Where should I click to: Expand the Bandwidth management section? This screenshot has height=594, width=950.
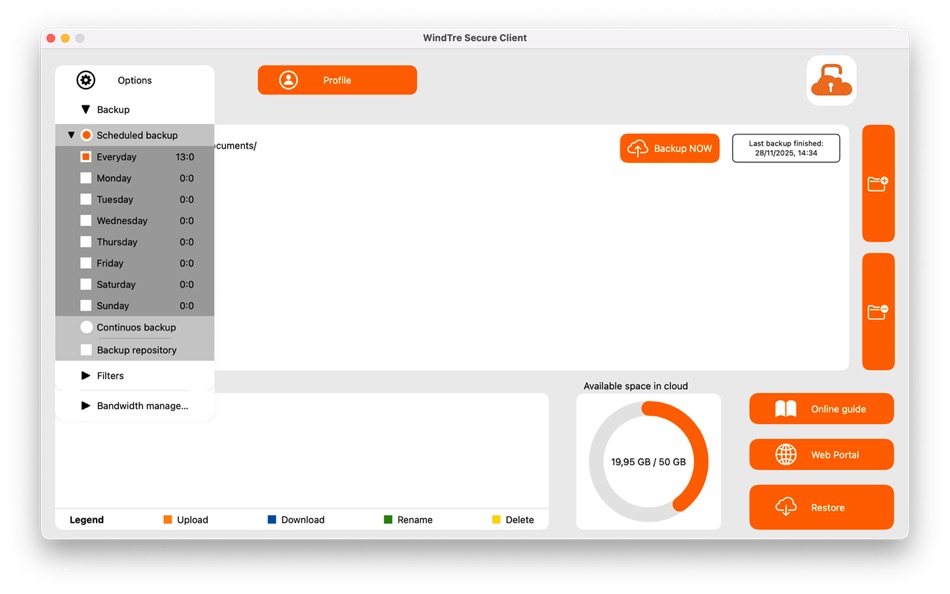(85, 405)
